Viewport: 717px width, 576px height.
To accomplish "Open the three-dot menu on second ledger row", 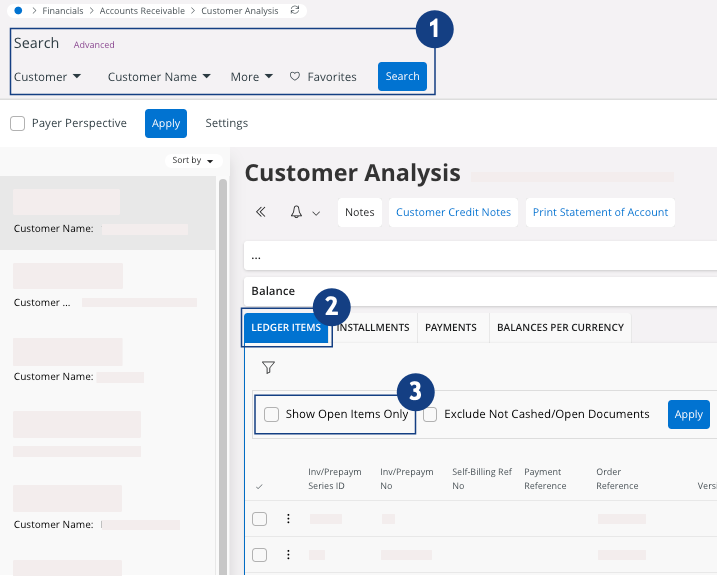I will tap(288, 555).
